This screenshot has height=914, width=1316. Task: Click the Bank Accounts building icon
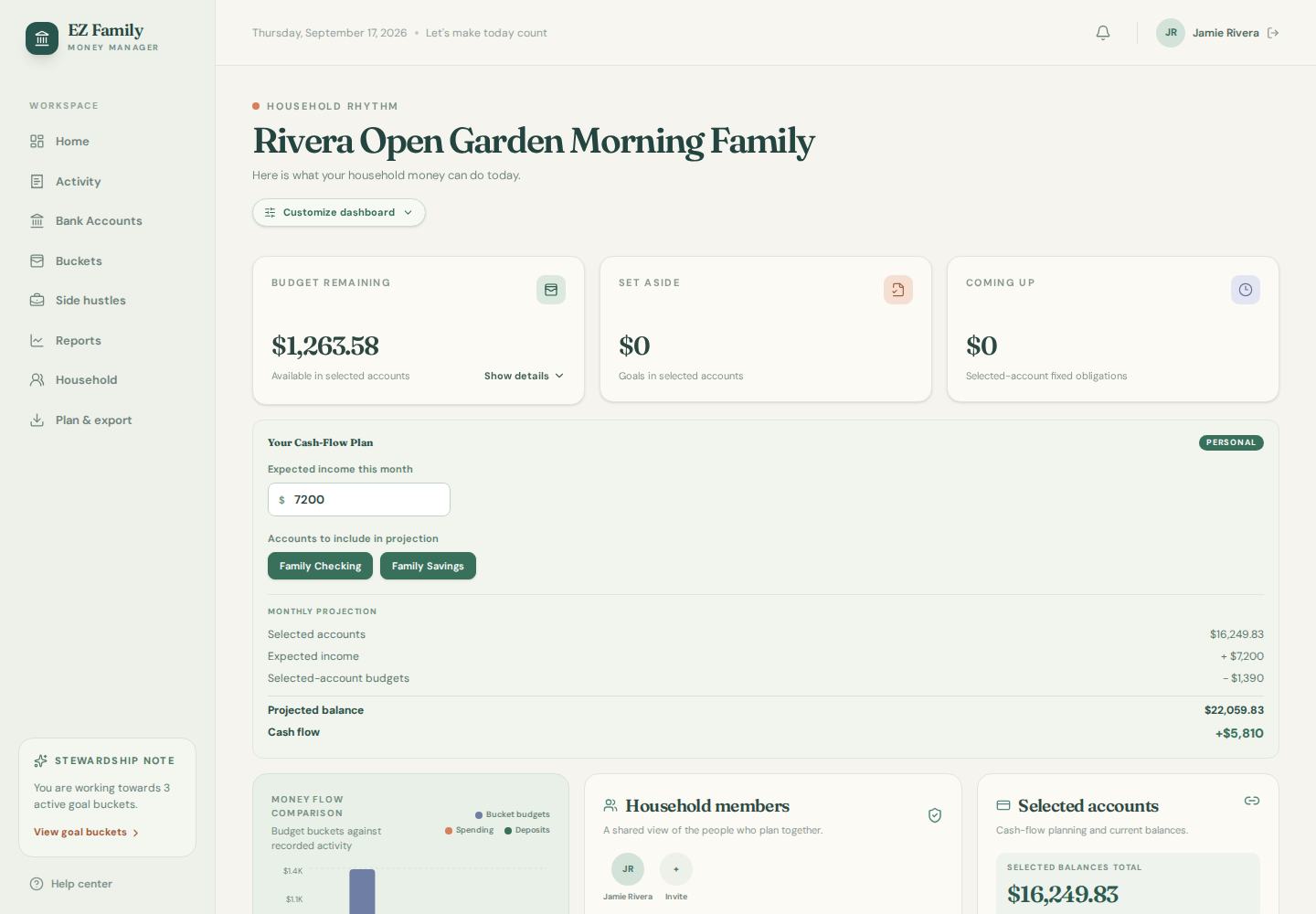click(x=37, y=221)
